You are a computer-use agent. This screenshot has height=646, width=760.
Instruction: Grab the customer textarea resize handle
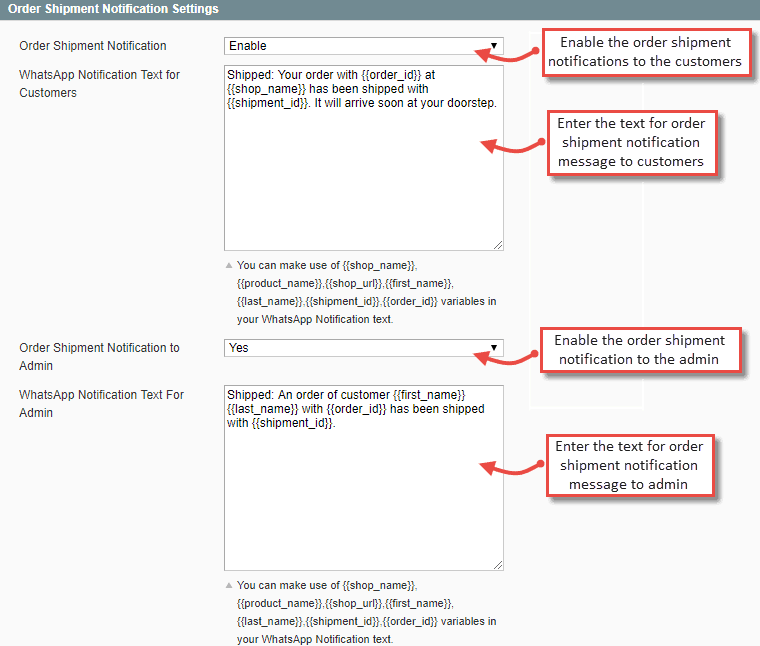coord(498,245)
